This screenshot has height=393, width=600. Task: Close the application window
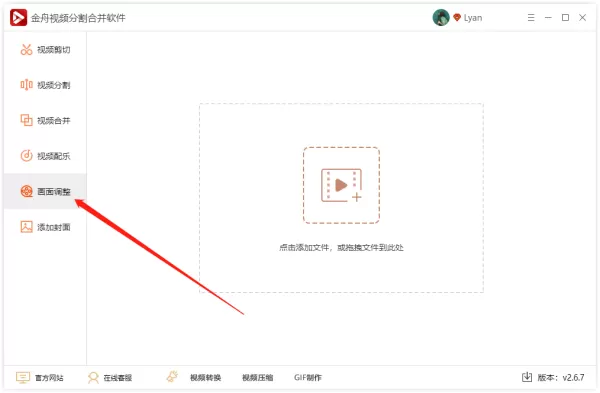(582, 18)
